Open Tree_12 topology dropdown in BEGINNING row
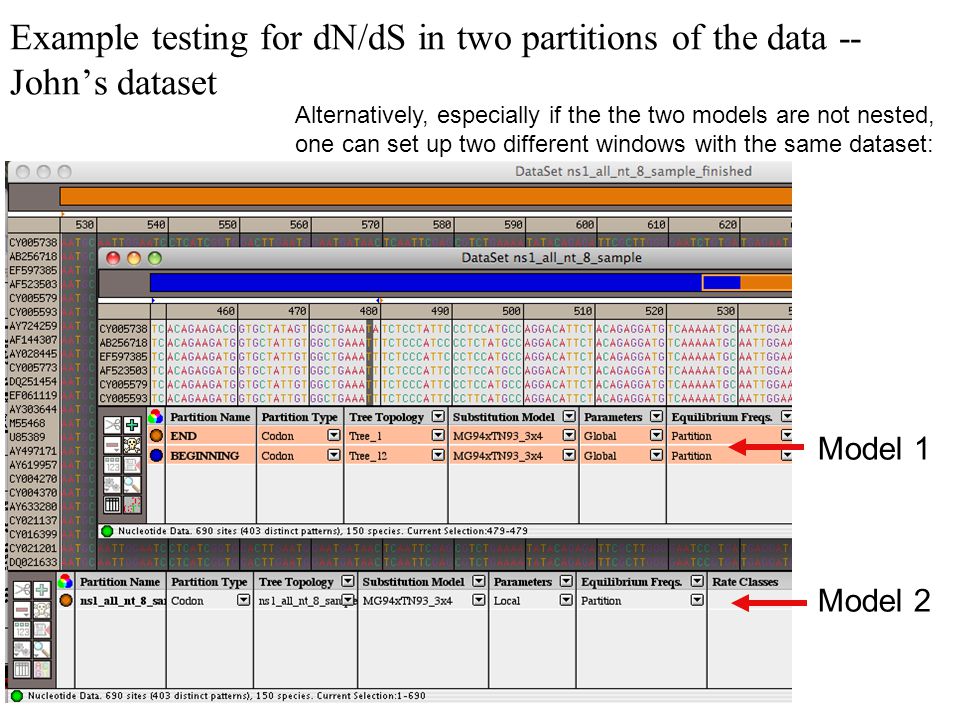960x720 pixels. tap(438, 455)
